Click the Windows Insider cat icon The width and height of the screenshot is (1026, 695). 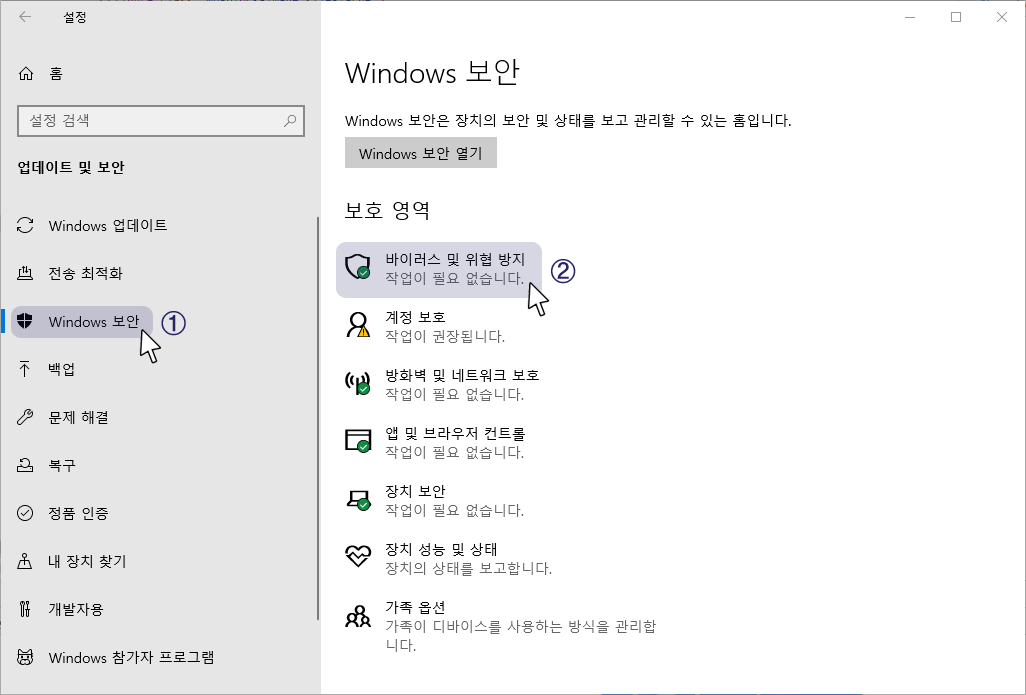[25, 657]
